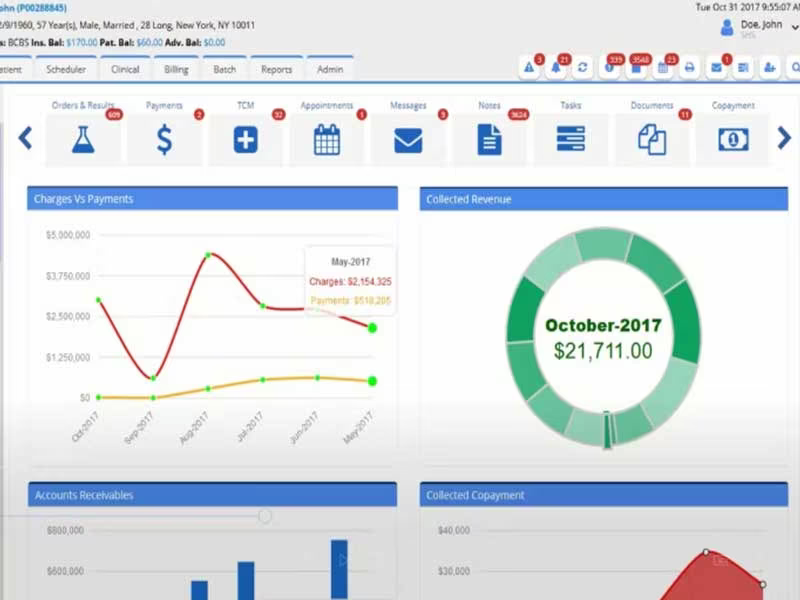Click the tallest bar in Accounts Receivables chart
800x600 pixels.
[x=339, y=569]
